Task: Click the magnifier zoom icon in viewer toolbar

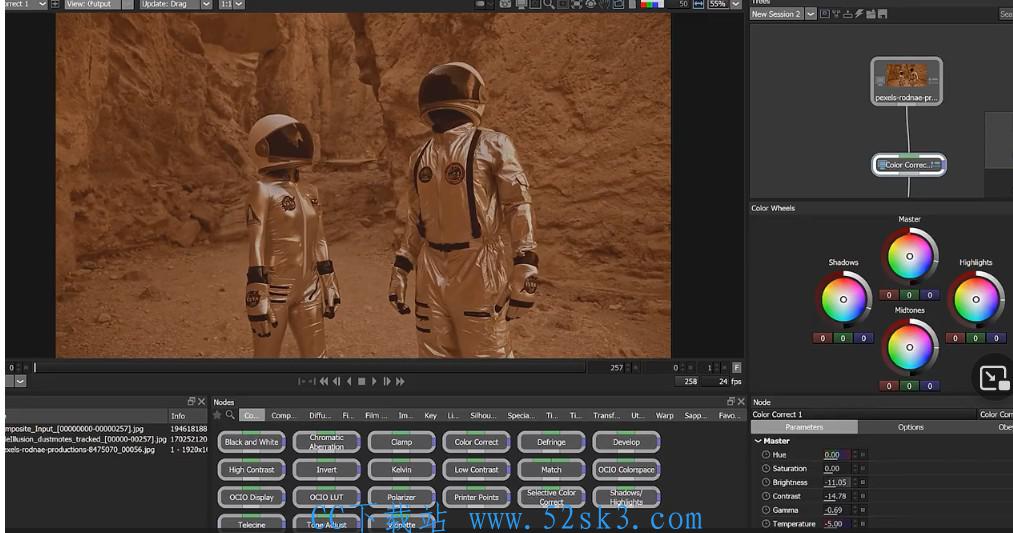Action: [548, 4]
